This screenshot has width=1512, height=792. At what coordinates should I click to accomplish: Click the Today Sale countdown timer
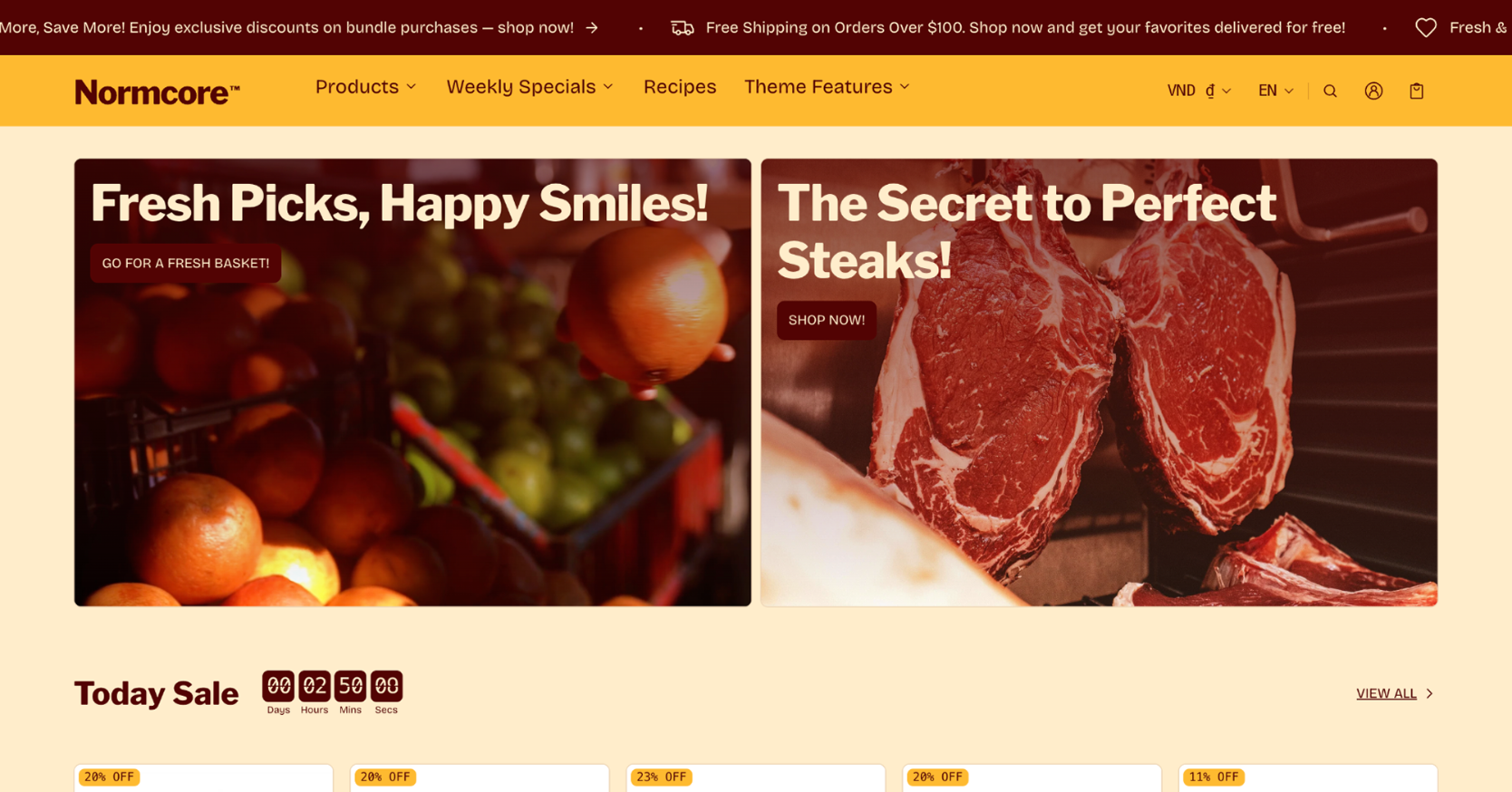[333, 693]
